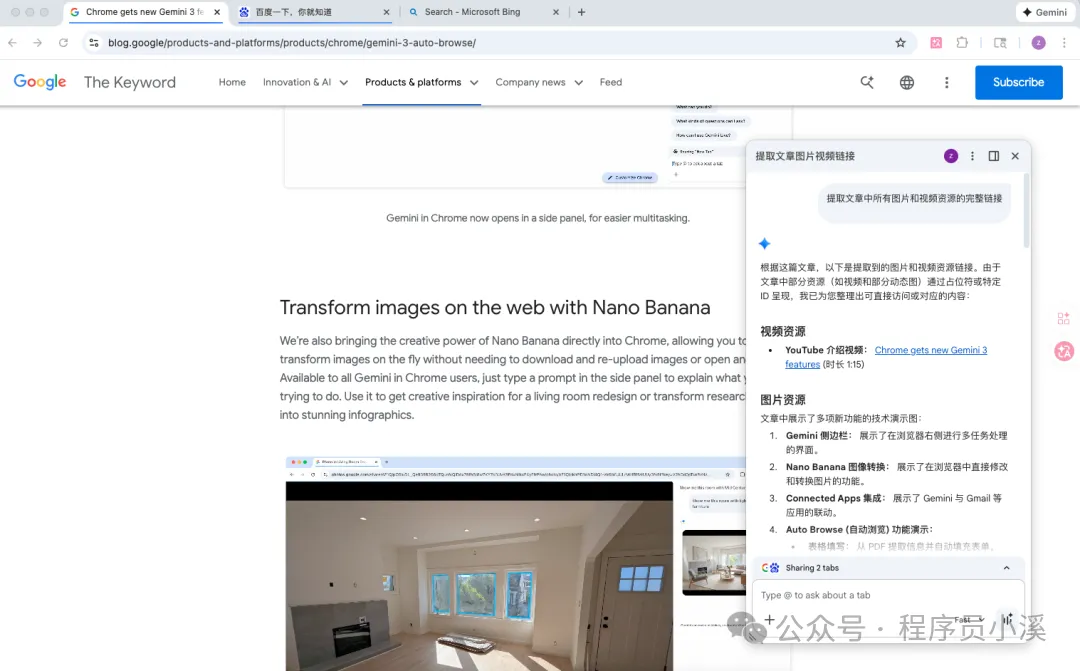Go back with the browser back arrow

click(x=12, y=43)
